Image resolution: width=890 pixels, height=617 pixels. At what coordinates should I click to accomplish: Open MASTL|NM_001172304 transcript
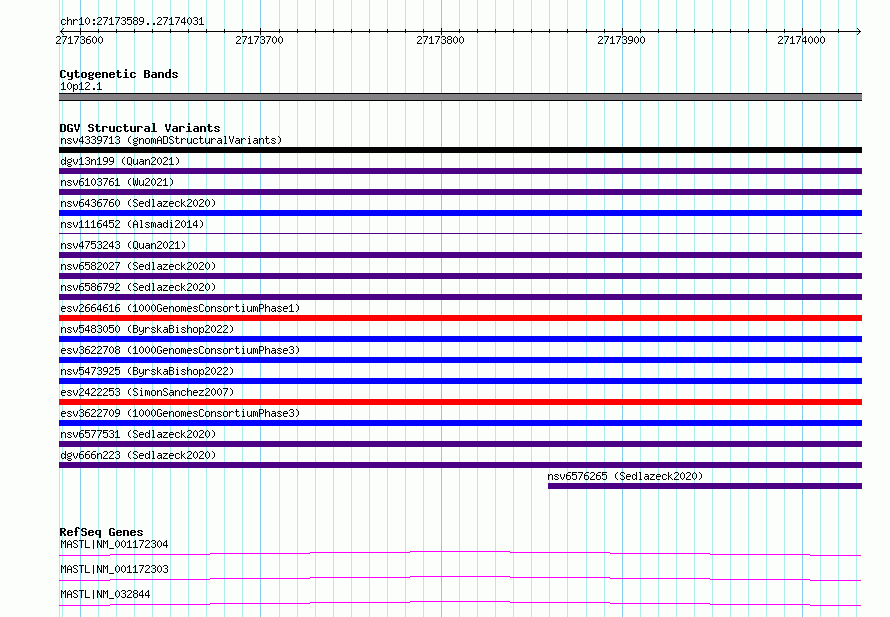tap(114, 544)
